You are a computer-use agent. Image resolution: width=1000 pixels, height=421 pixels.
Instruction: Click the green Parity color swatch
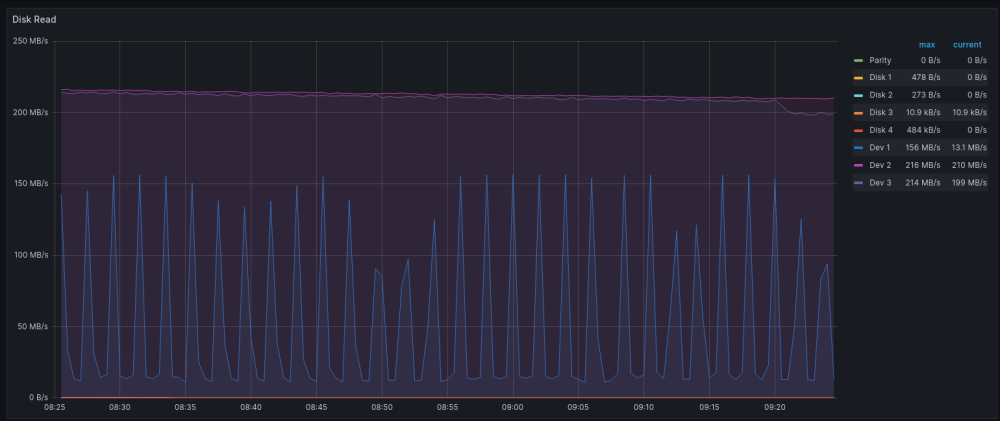coord(858,61)
